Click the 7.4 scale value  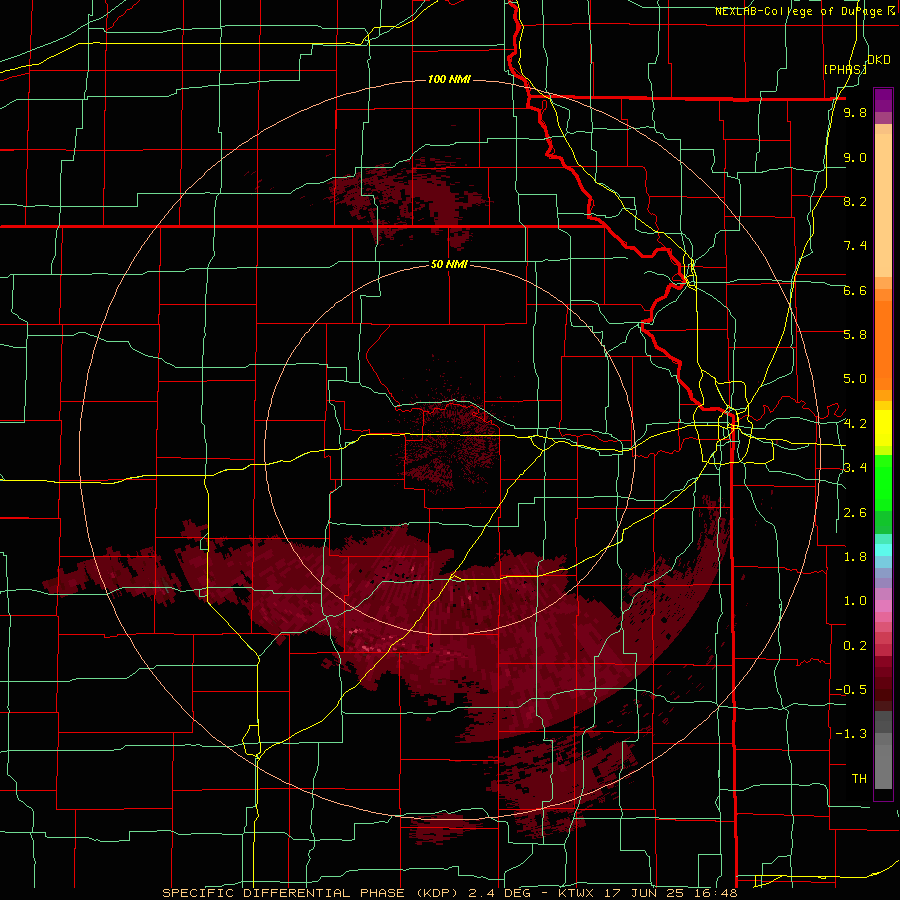(855, 246)
